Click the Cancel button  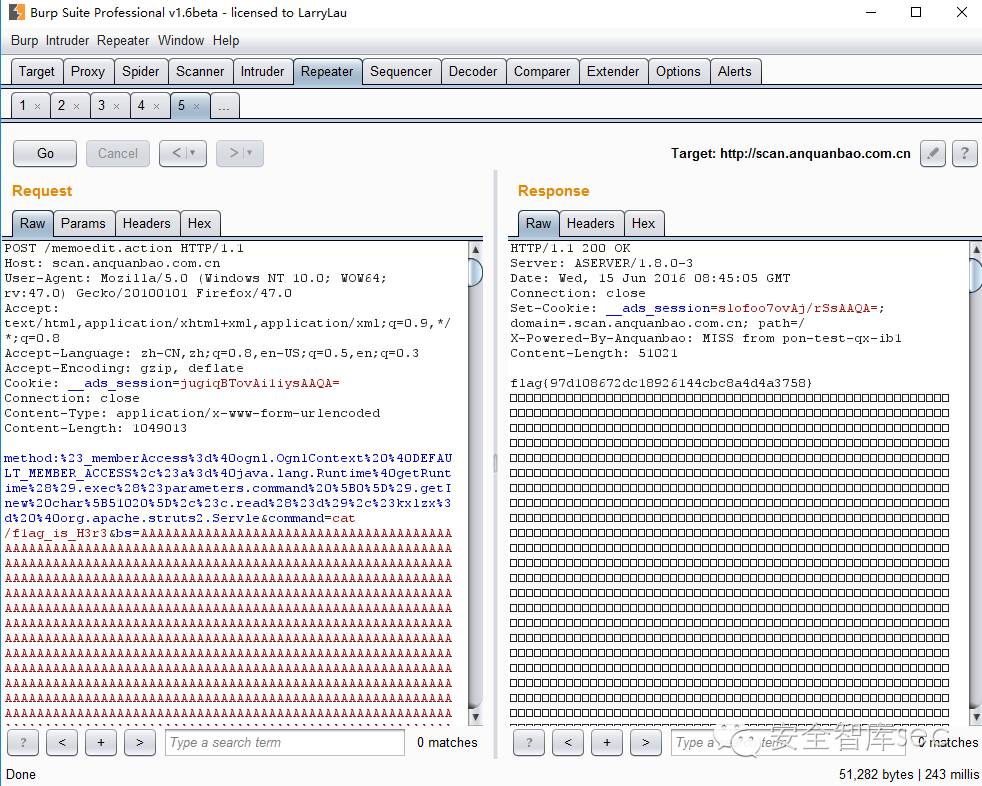[118, 153]
